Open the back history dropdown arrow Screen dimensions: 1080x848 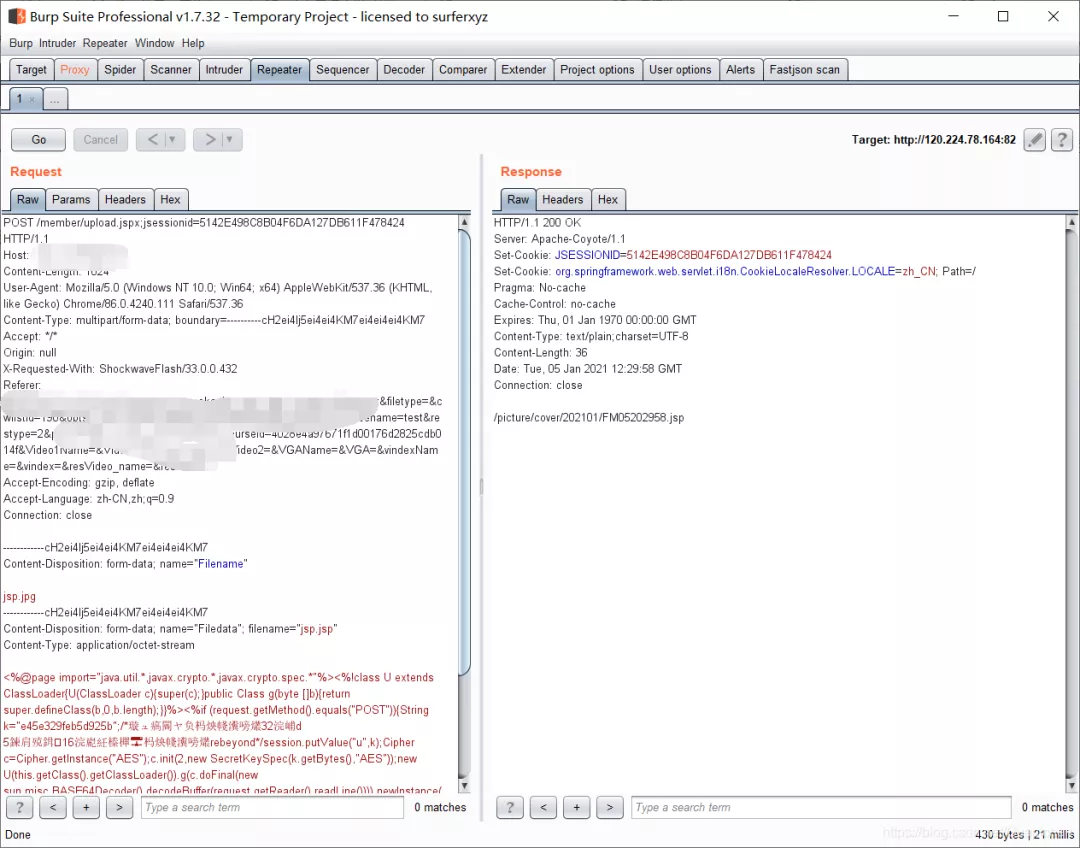(173, 140)
